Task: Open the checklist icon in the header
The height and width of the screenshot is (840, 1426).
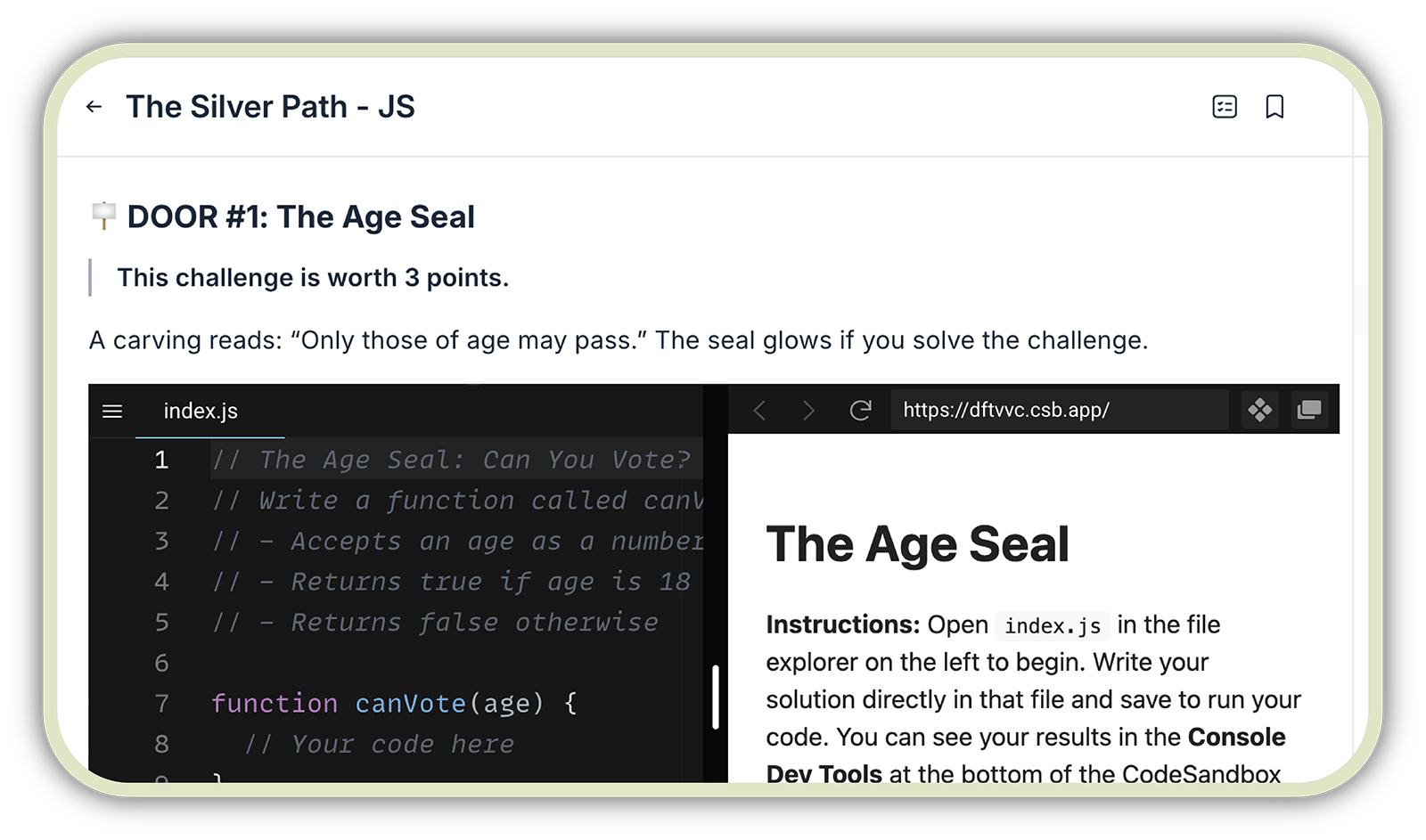Action: coord(1225,107)
